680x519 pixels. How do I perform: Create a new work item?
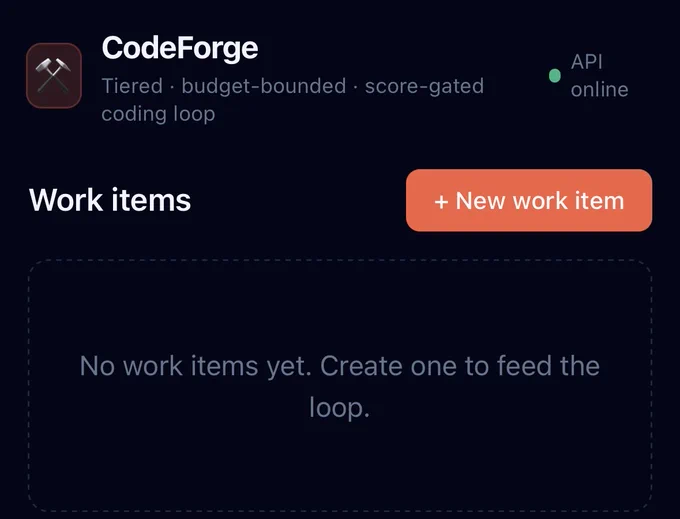(529, 200)
